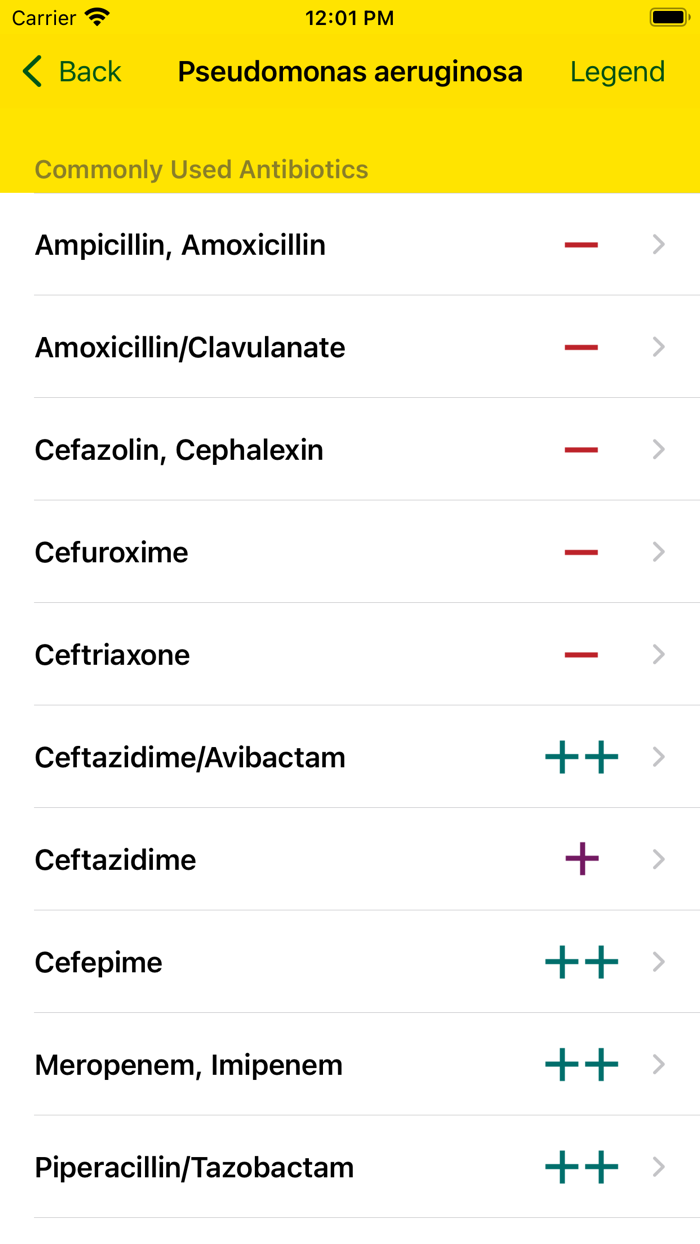Viewport: 700px width, 1244px height.
Task: Expand the Ceftriaxone row disclosure arrow
Action: click(658, 654)
